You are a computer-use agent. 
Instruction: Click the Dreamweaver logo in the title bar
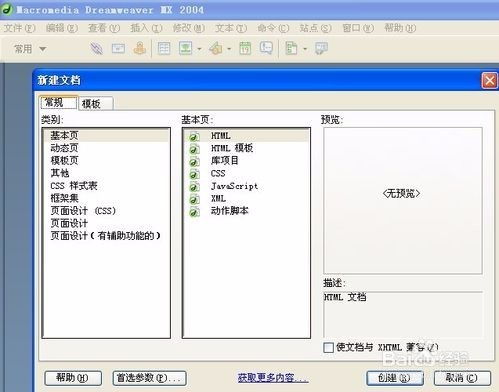pyautogui.click(x=7, y=9)
